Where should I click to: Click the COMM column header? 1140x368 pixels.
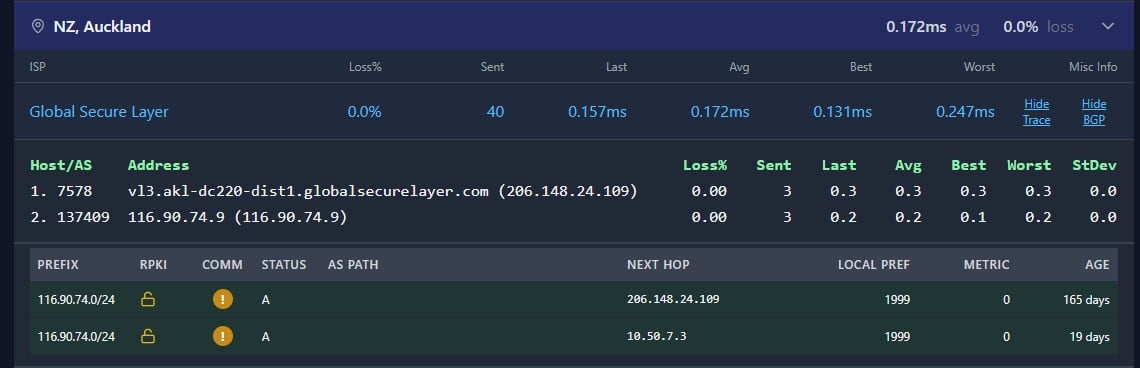[x=222, y=265]
